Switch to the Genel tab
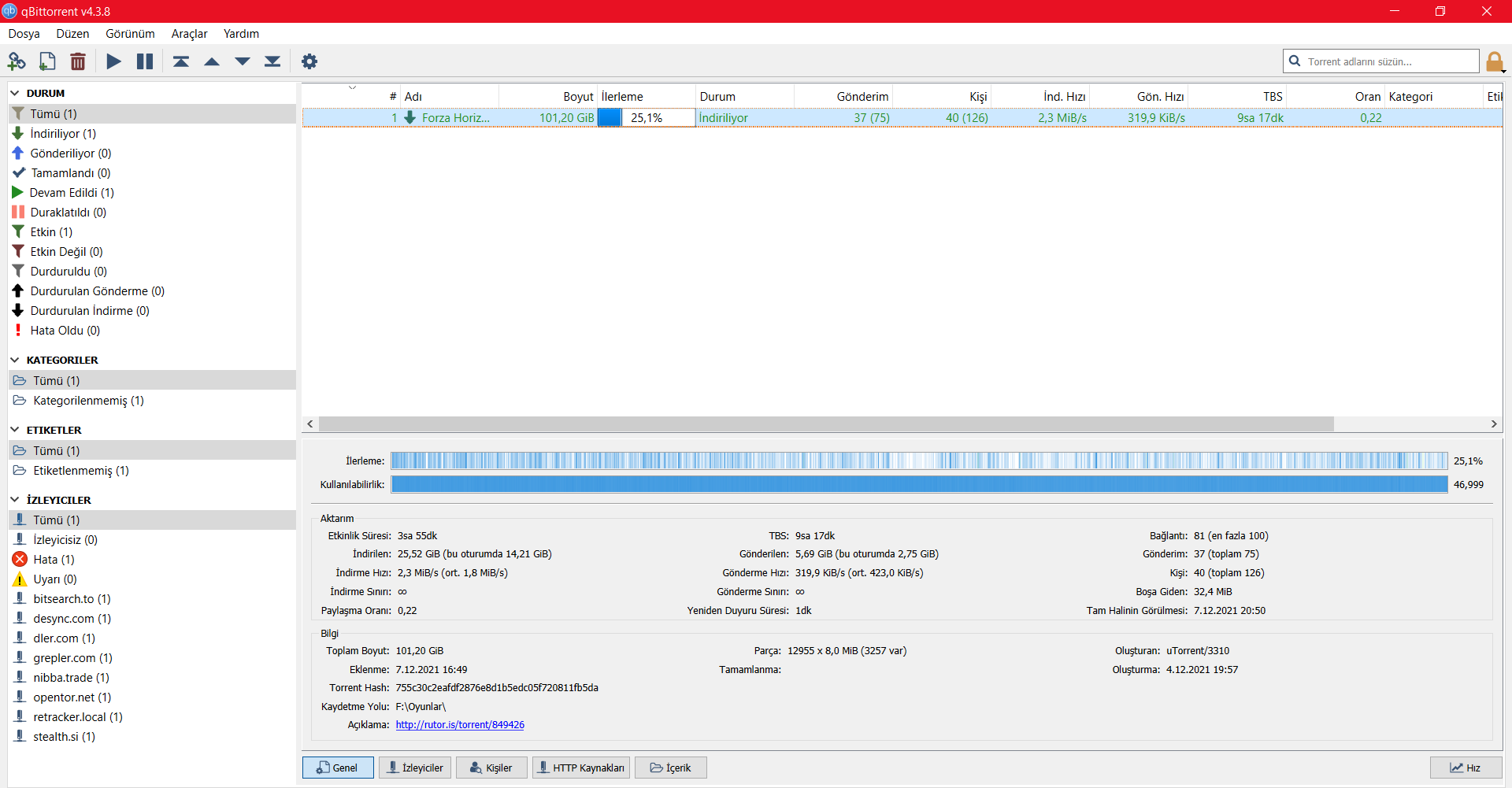The width and height of the screenshot is (1512, 788). pos(338,768)
